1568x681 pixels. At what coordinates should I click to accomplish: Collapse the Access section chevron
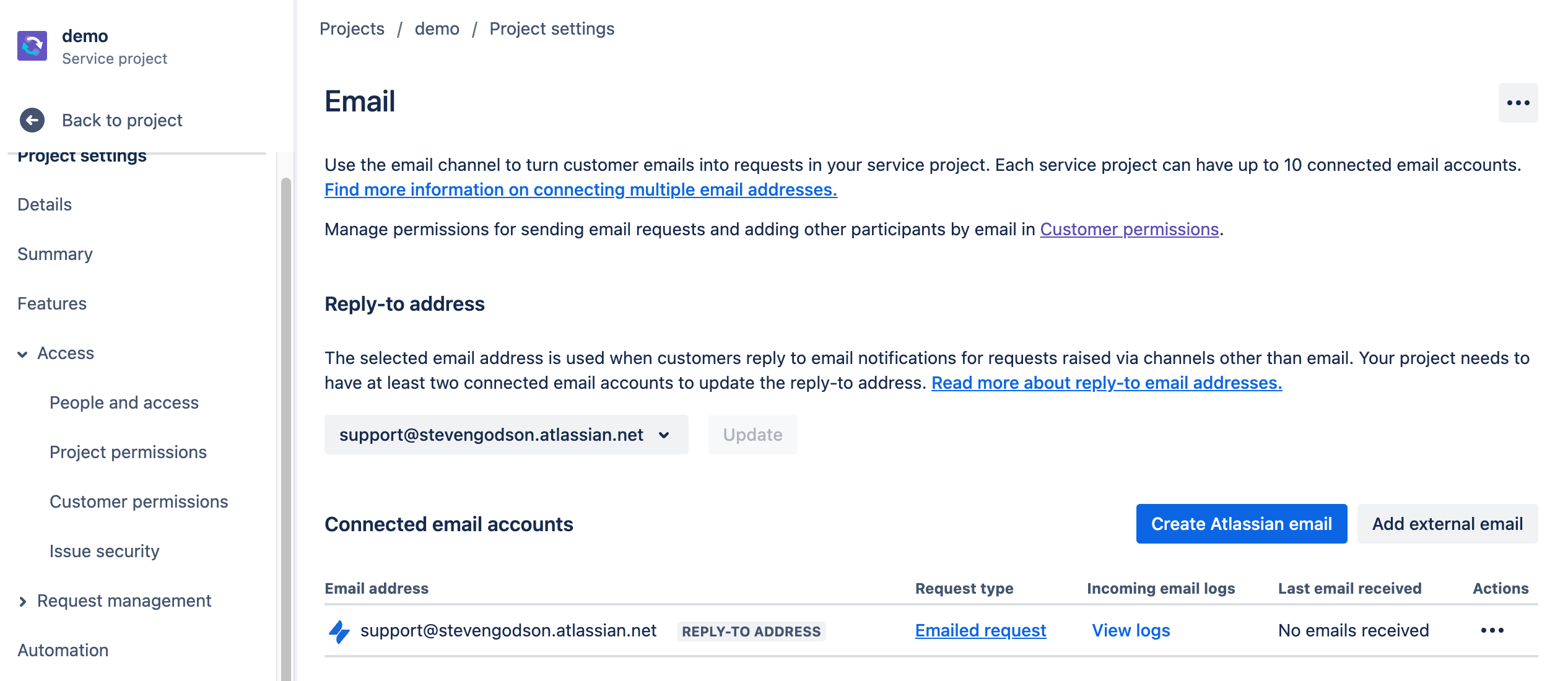(x=22, y=354)
